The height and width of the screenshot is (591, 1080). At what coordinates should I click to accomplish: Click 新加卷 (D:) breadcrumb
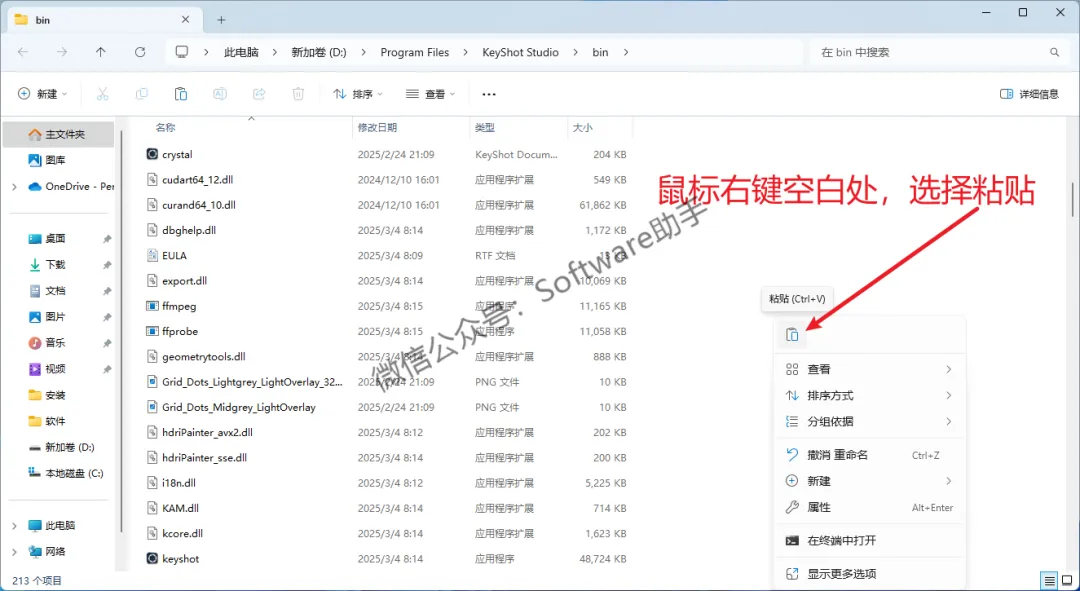pyautogui.click(x=319, y=52)
